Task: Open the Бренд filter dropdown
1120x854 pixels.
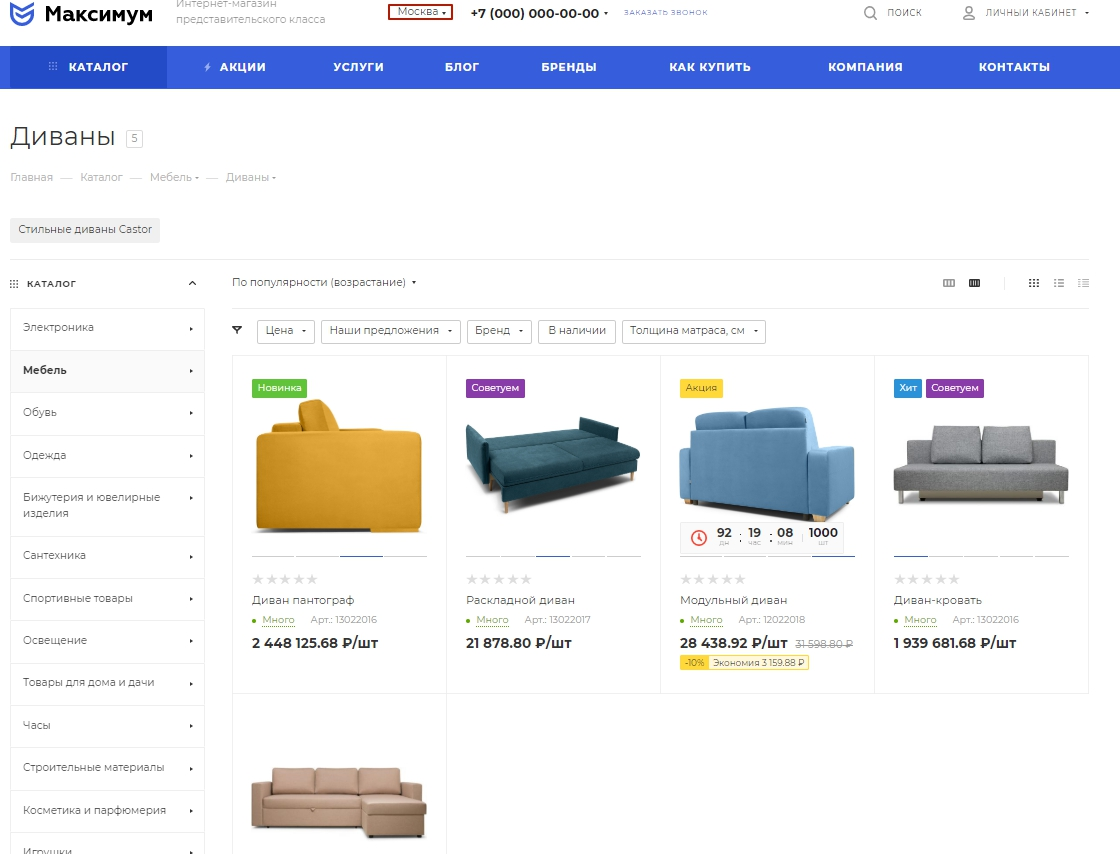Action: pyautogui.click(x=499, y=331)
